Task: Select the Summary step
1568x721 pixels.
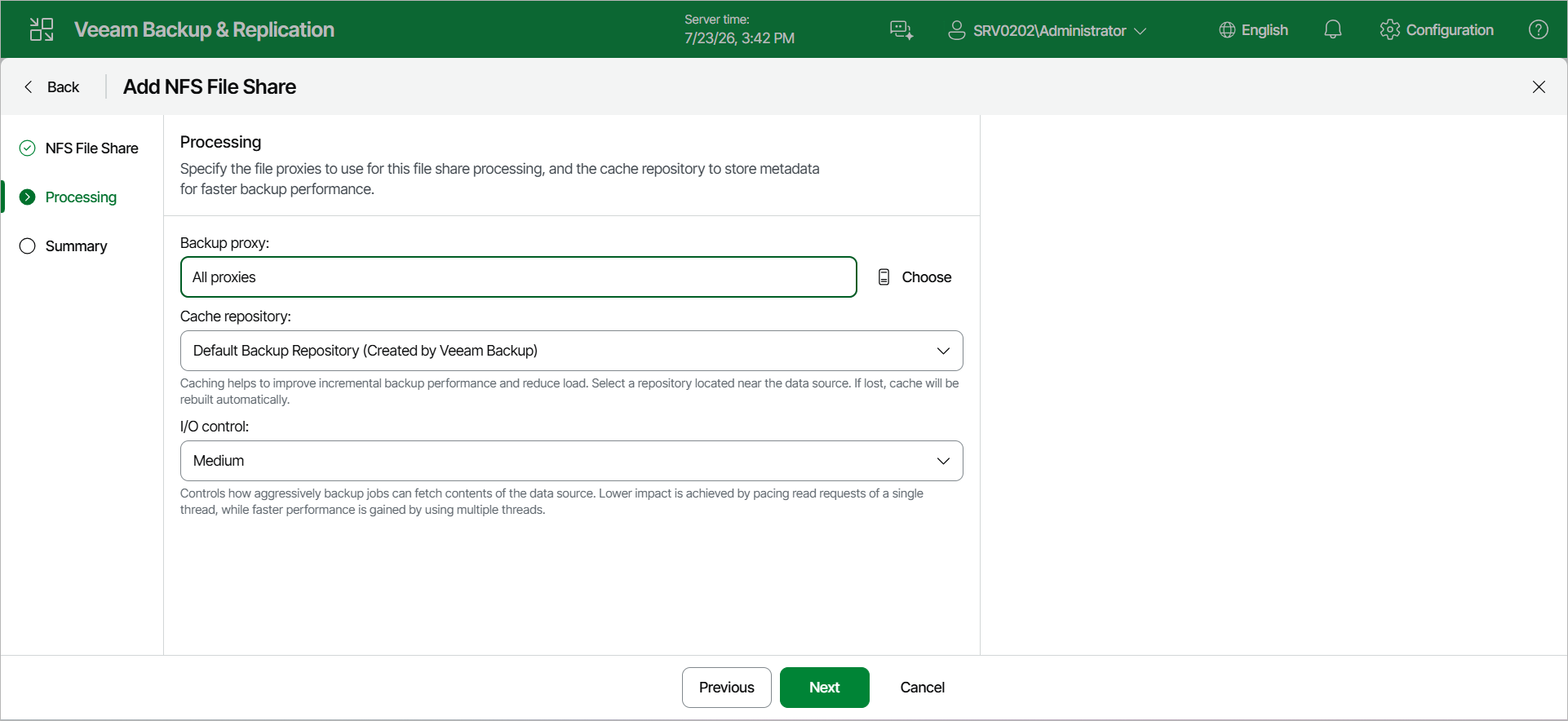Action: [76, 246]
